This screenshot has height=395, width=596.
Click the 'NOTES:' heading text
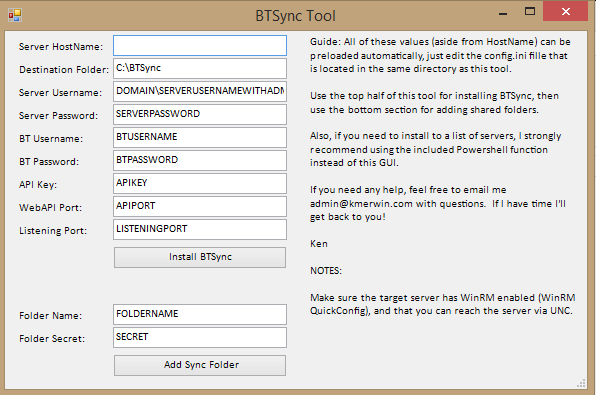pyautogui.click(x=326, y=271)
